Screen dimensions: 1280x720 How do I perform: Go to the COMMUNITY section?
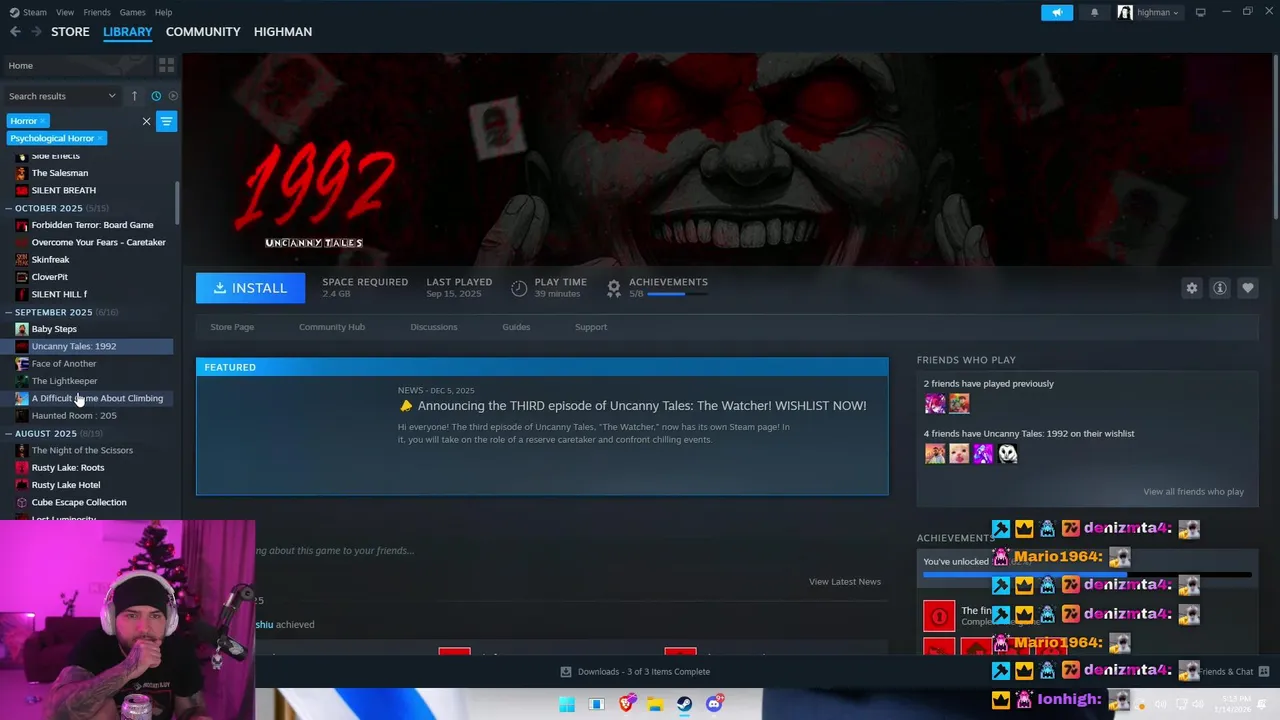pos(203,32)
